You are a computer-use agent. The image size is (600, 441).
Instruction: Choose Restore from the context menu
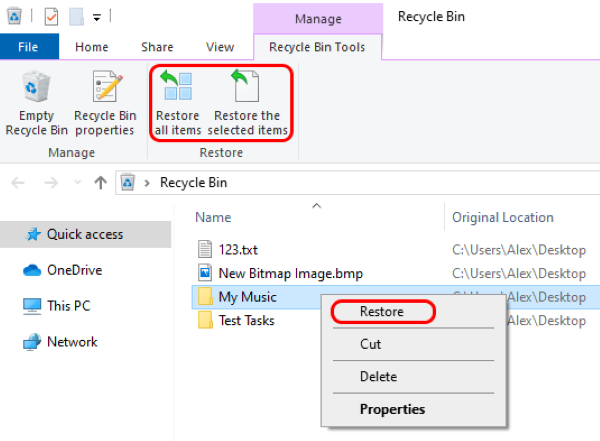click(381, 311)
